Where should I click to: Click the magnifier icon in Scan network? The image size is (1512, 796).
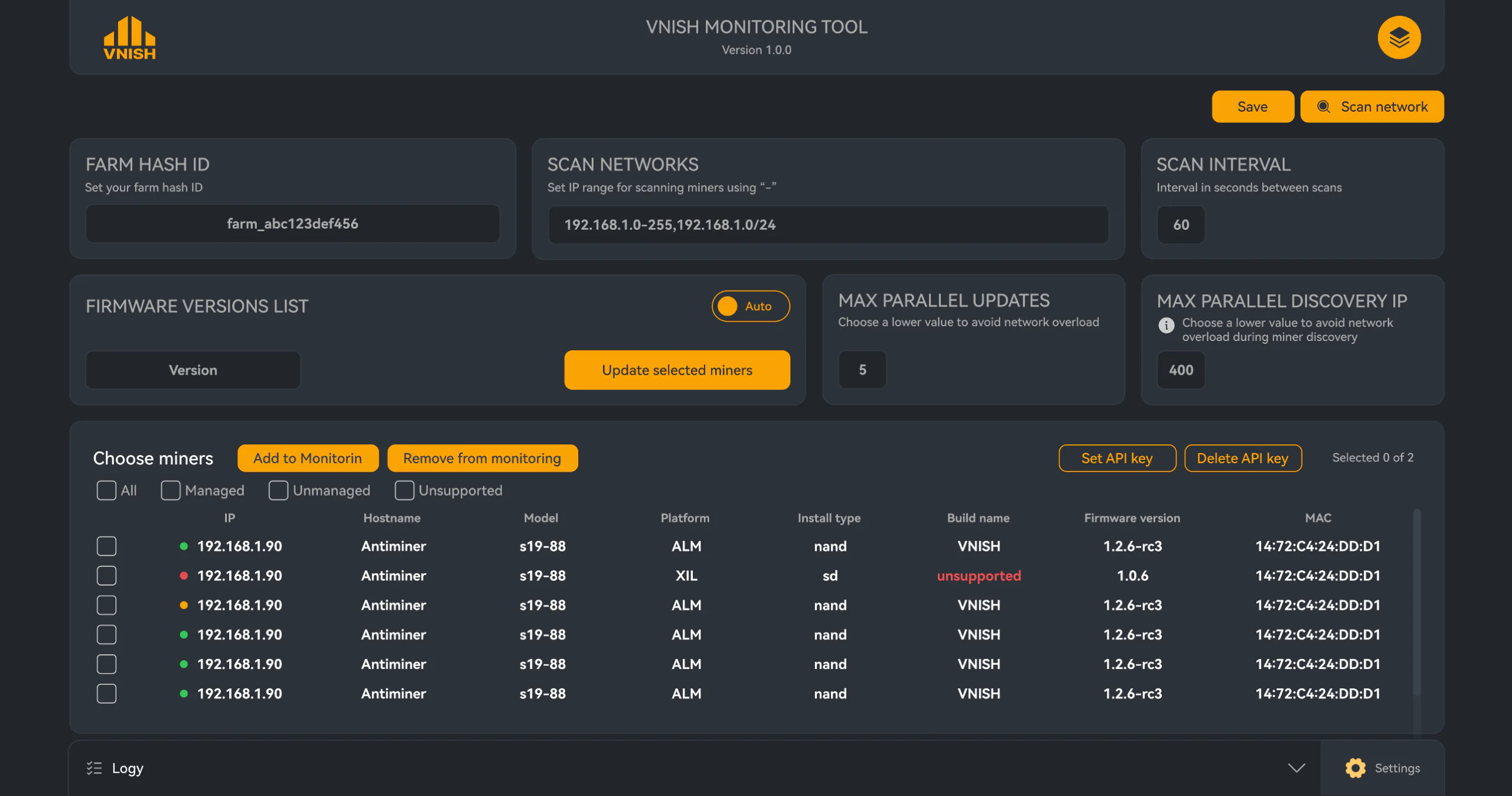(1324, 106)
